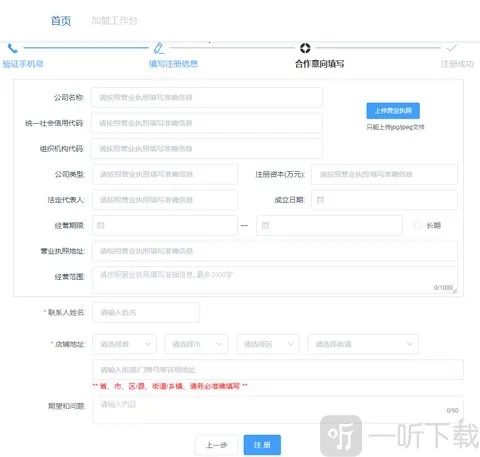This screenshot has width=480, height=457.
Task: Click the blue 注册 button
Action: [x=262, y=445]
